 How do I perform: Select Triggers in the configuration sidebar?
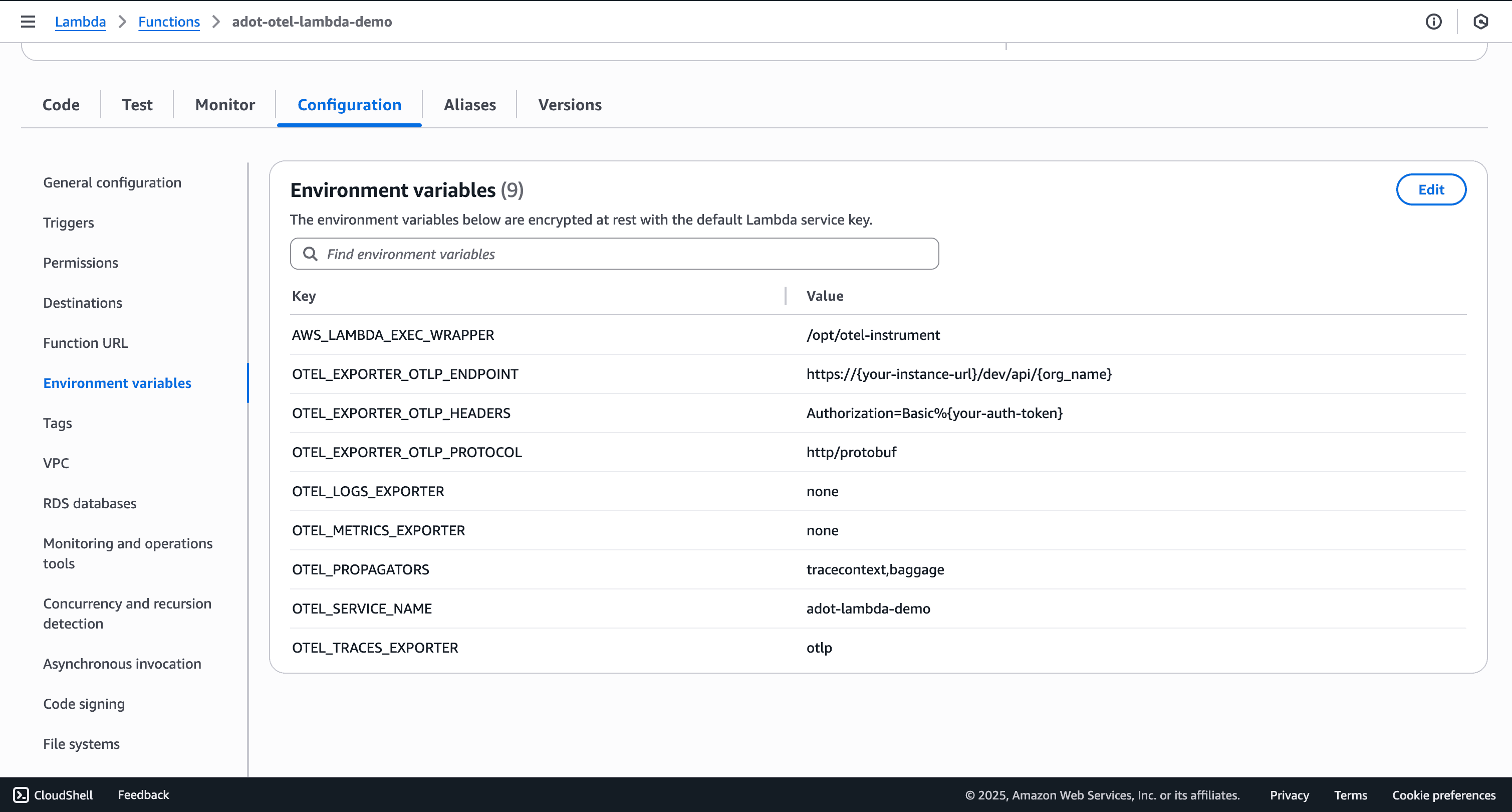click(x=68, y=223)
